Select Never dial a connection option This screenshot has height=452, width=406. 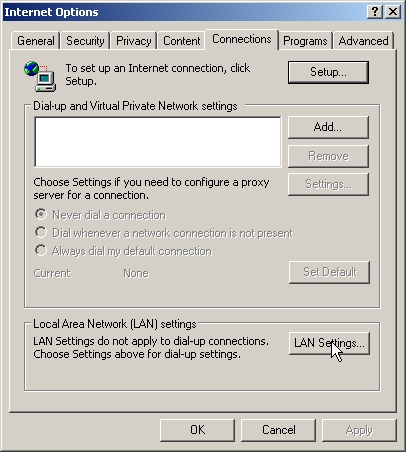point(100,215)
